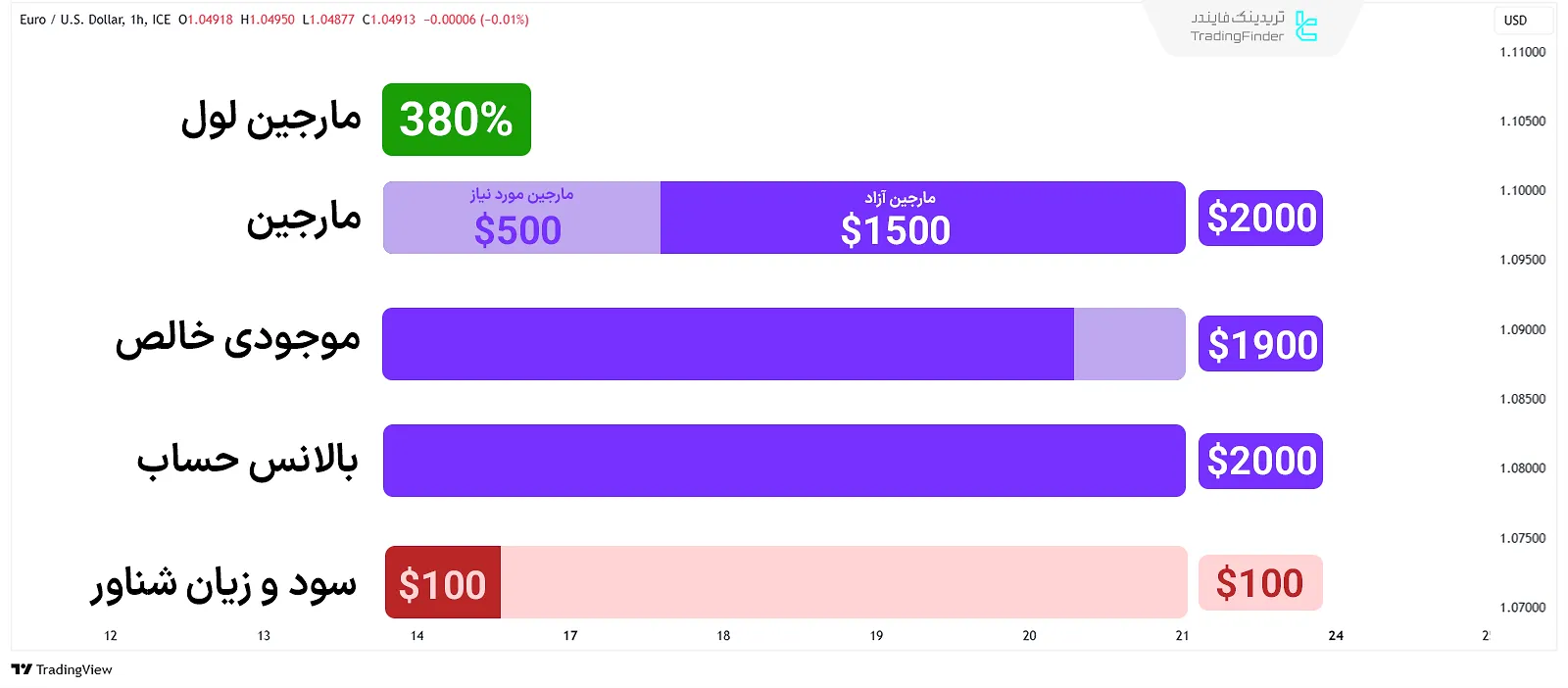Click the light purple end of equity bar
Screen dimensions: 1568x688
[1129, 344]
